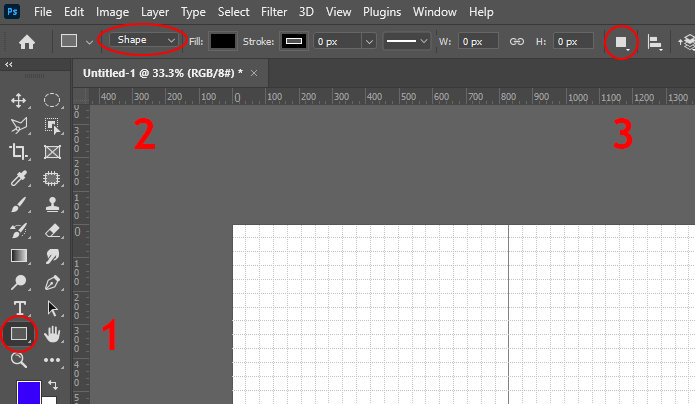
Task: Select the Eraser tool
Action: [x=53, y=230]
